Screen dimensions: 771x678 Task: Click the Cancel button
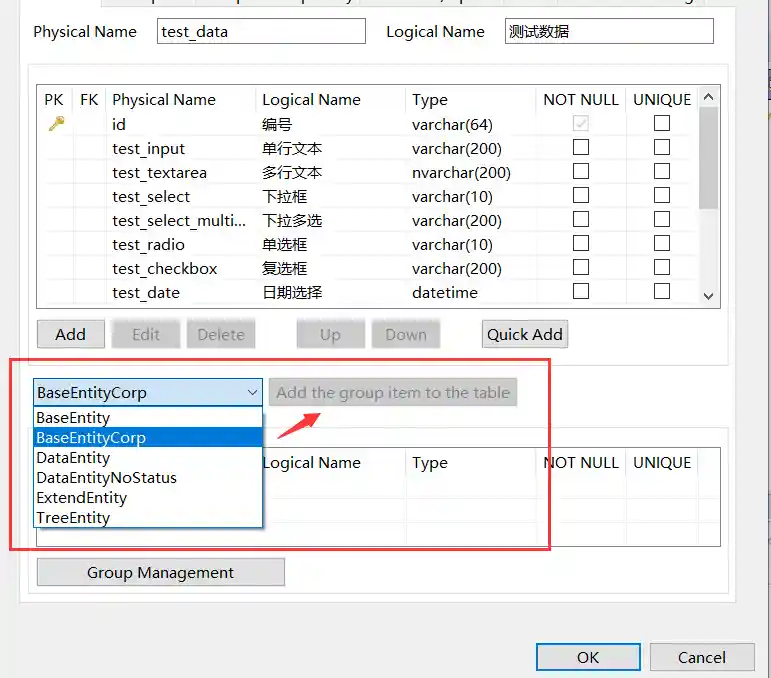tap(702, 657)
